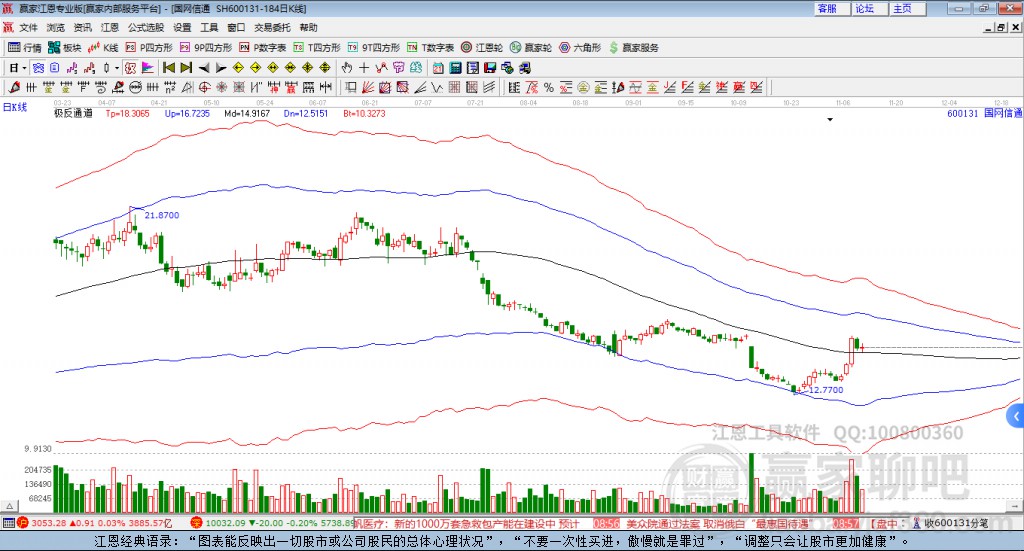Click the 客服 customer service button
This screenshot has height=551, width=1024.
click(x=831, y=8)
